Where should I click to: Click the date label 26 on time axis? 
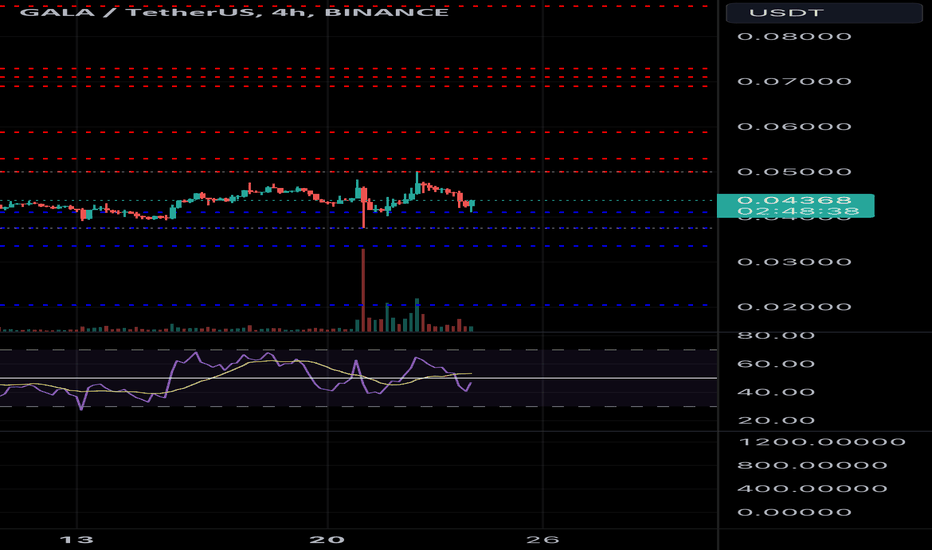click(543, 540)
